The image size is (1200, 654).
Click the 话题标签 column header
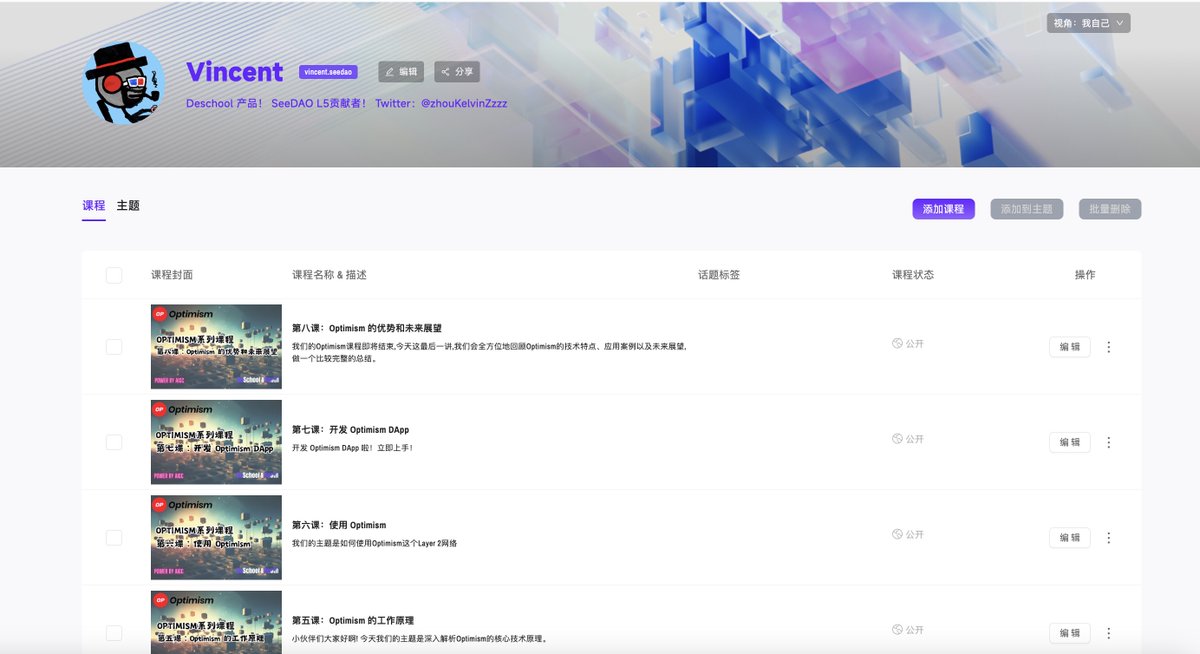click(x=719, y=275)
